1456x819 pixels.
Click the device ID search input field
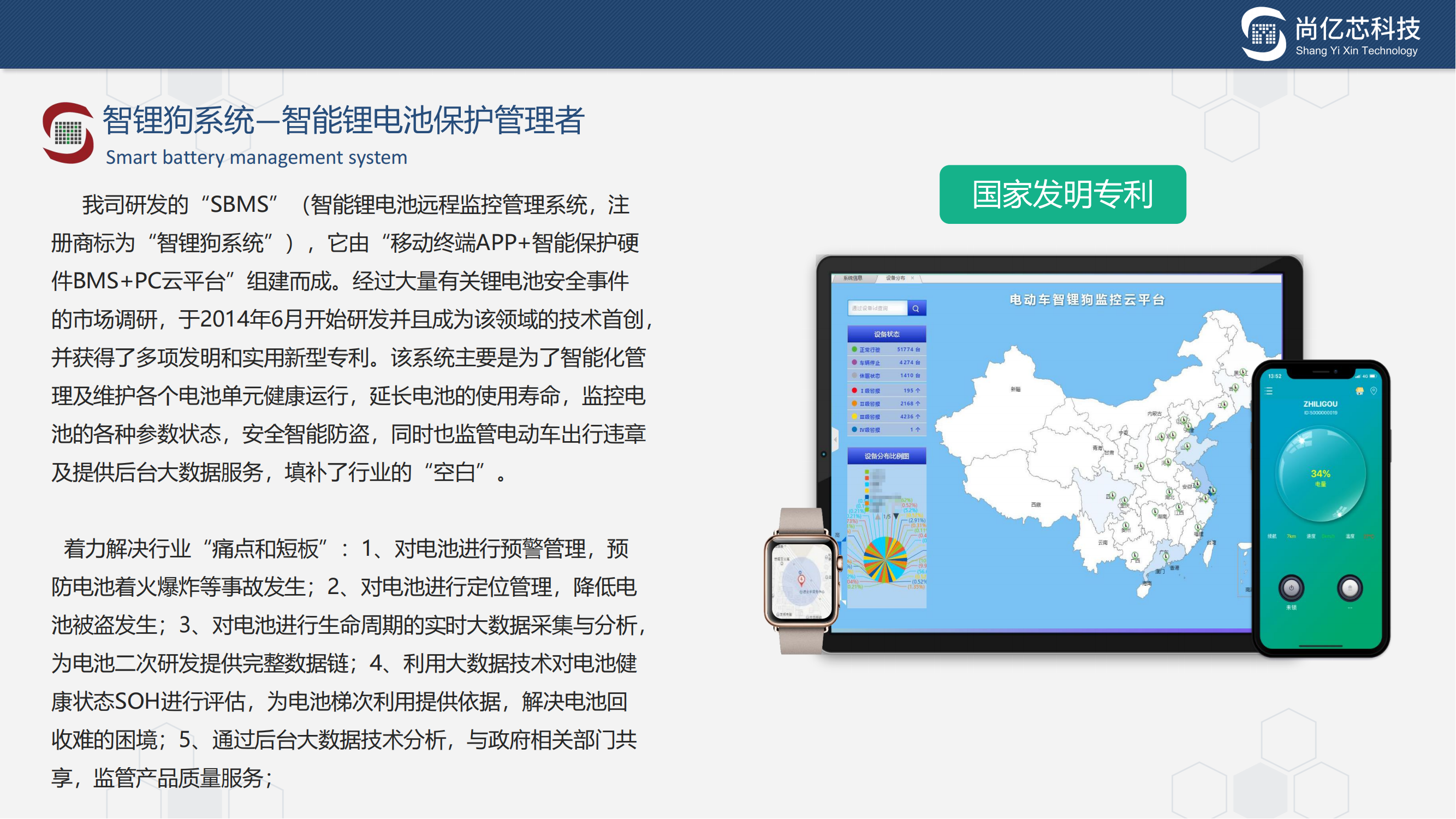[878, 308]
